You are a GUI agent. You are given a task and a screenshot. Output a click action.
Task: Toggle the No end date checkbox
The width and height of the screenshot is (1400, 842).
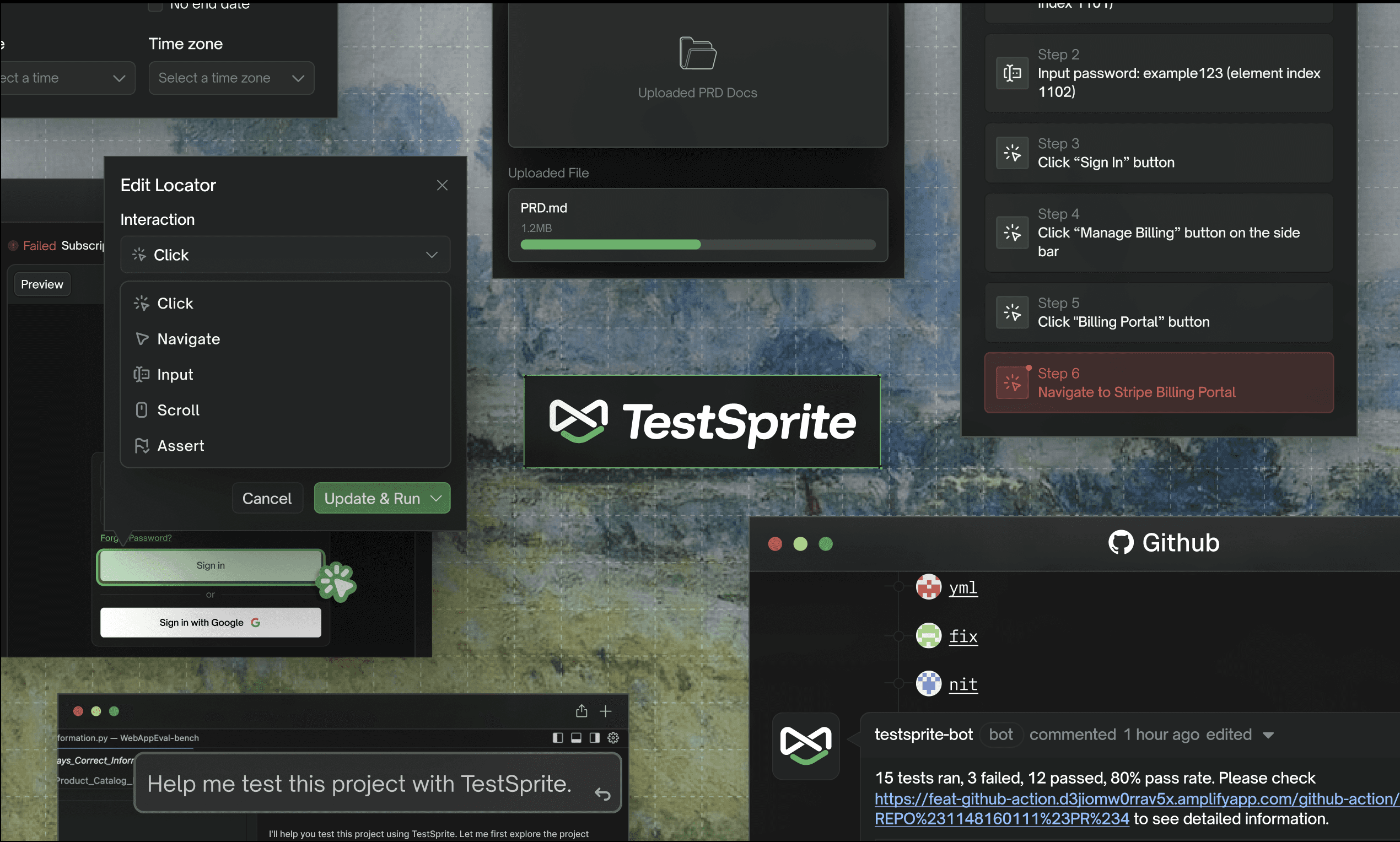(155, 6)
